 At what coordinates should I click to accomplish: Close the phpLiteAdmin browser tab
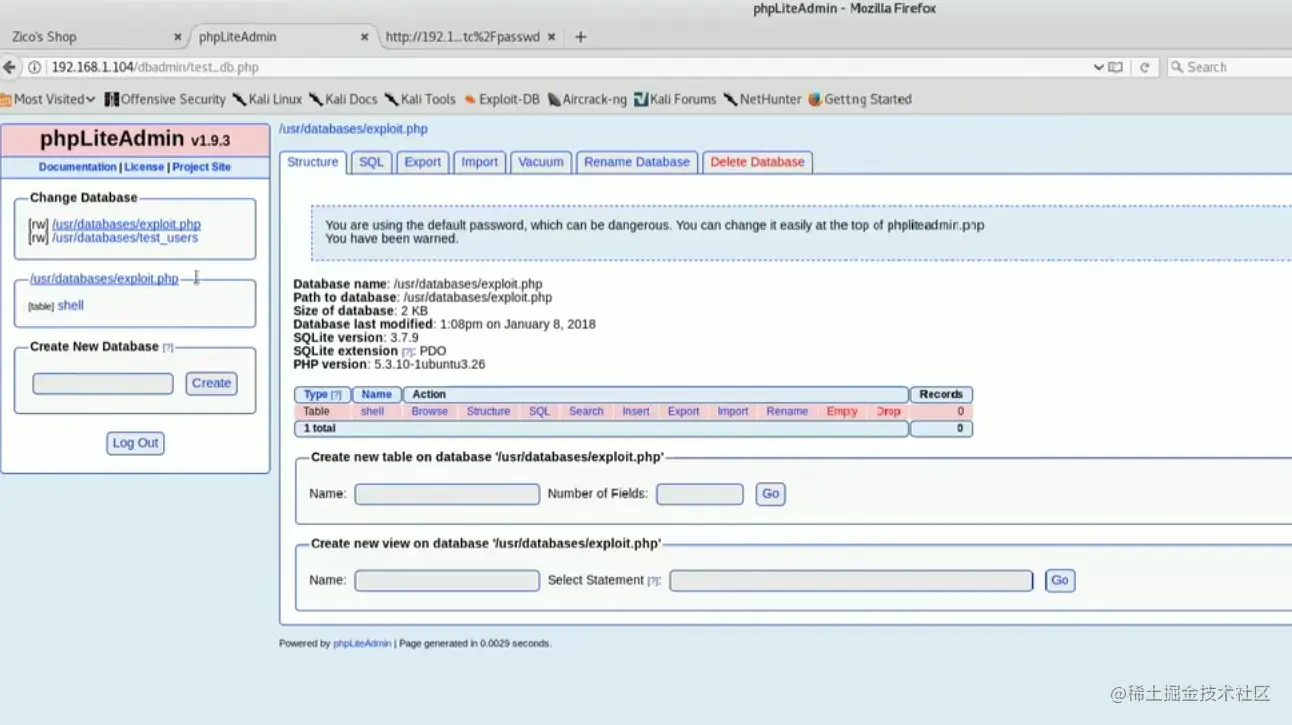365,37
